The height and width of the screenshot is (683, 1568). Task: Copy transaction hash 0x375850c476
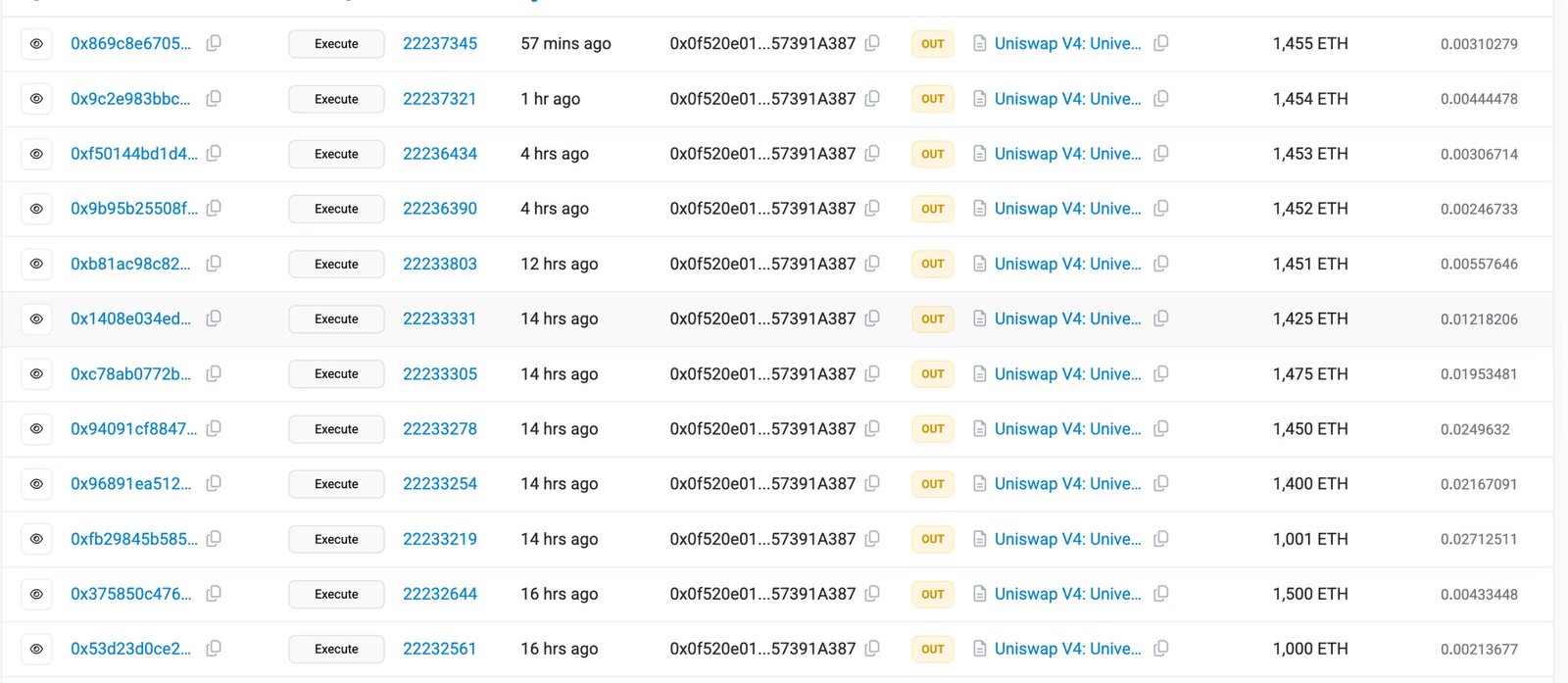(x=214, y=593)
